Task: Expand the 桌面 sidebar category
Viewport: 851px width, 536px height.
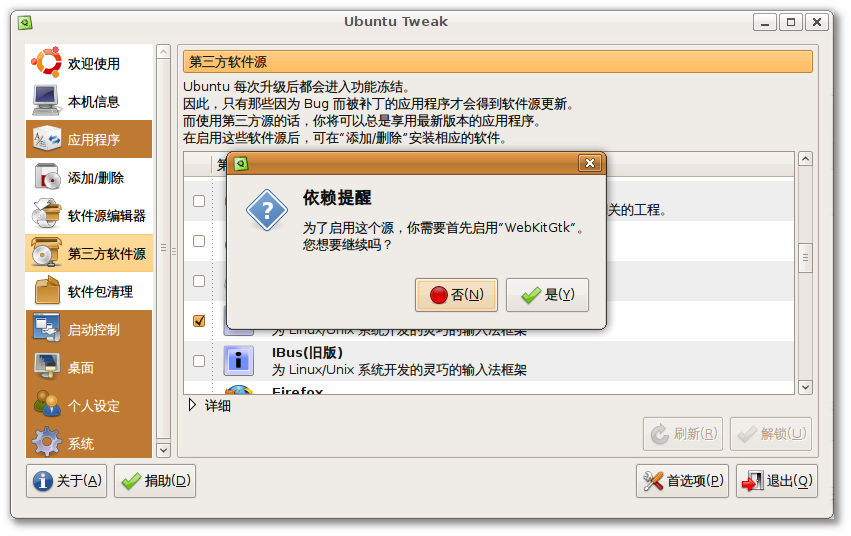Action: (x=89, y=367)
